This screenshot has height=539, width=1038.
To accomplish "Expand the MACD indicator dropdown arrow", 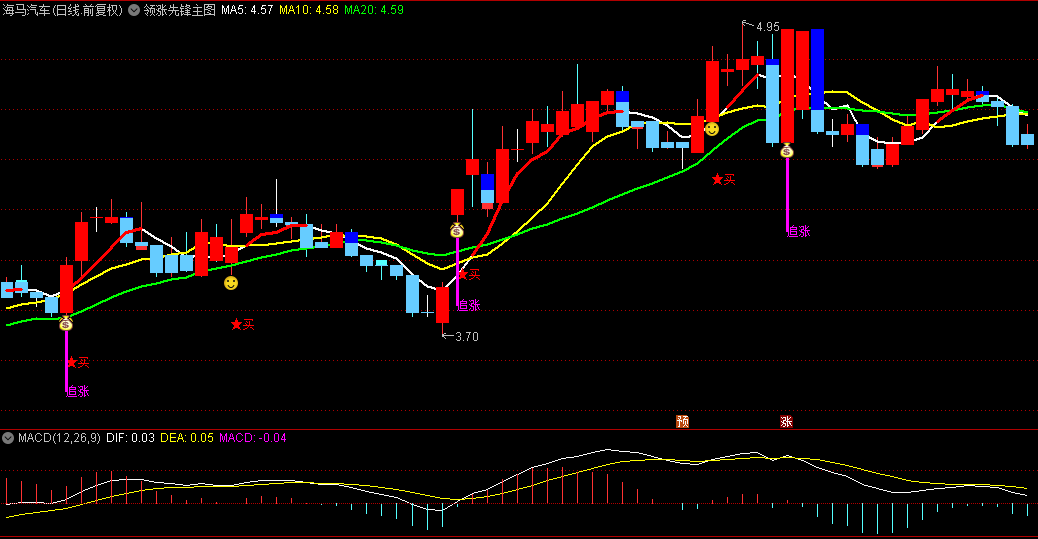I will (x=8, y=438).
